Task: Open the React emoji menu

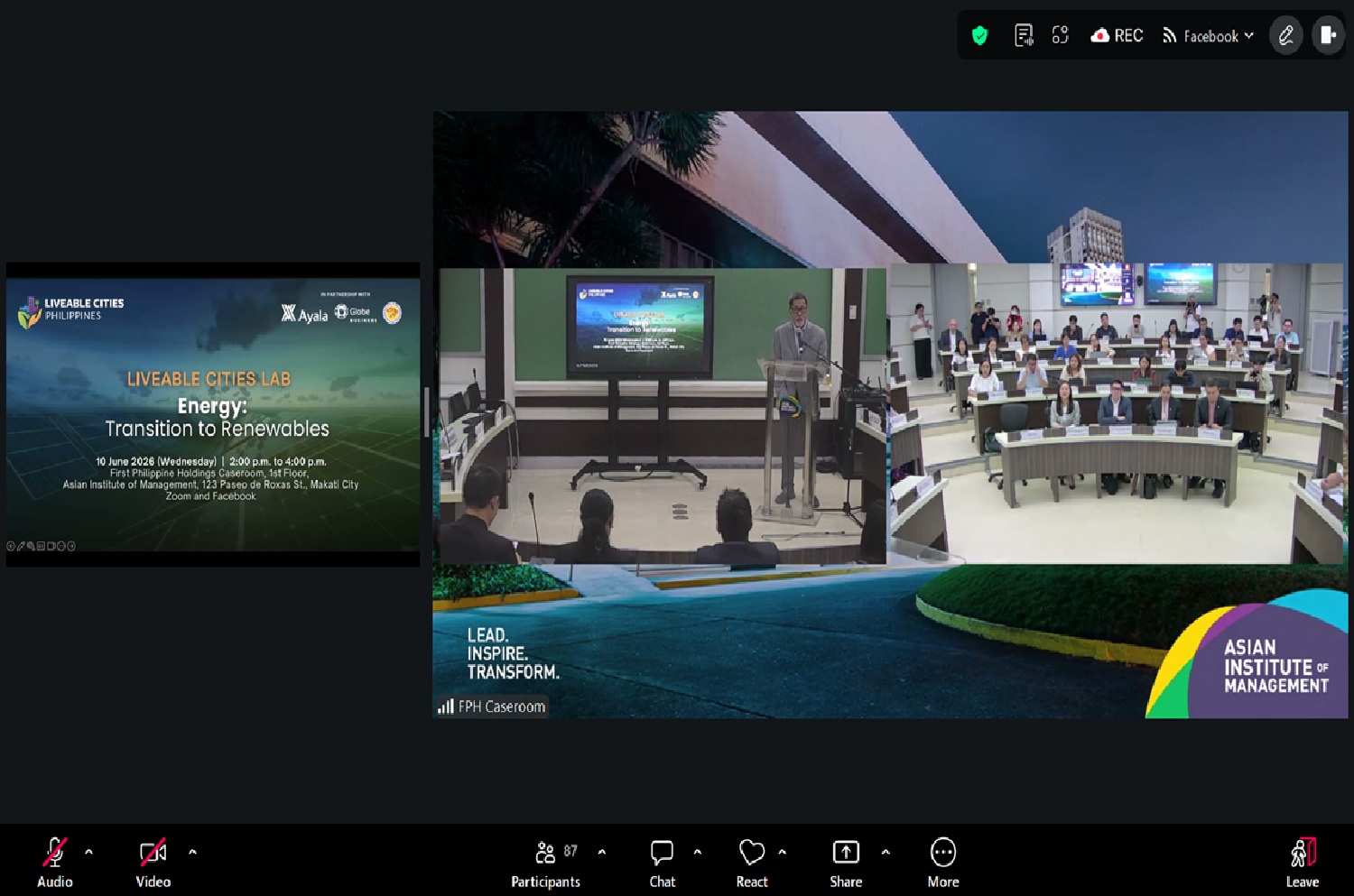Action: coord(752,864)
